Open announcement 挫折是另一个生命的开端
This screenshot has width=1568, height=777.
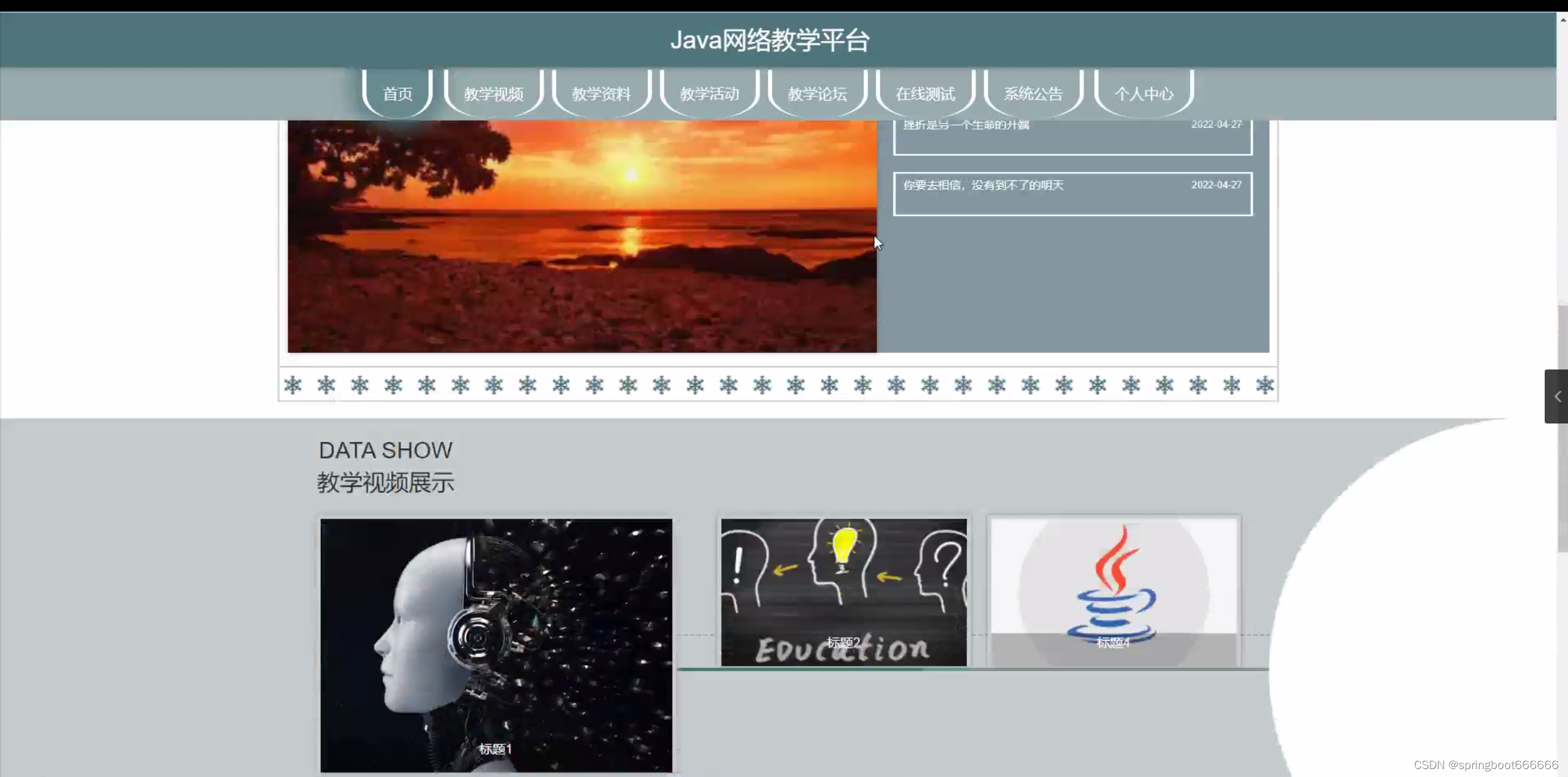click(x=966, y=125)
